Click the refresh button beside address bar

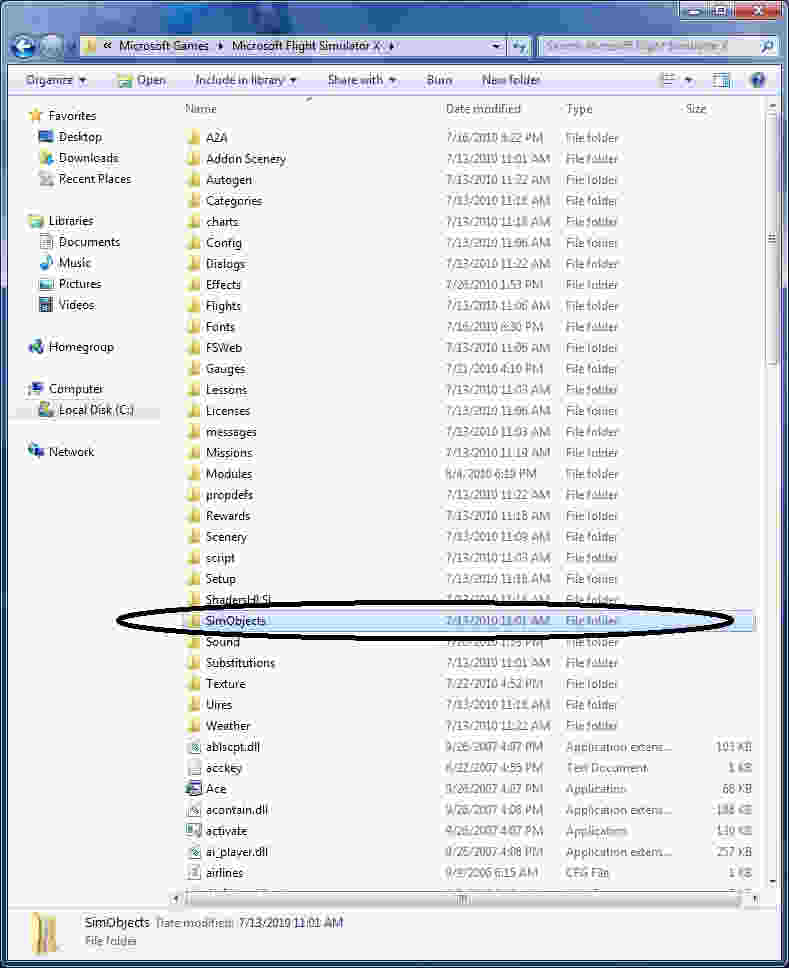coord(520,46)
